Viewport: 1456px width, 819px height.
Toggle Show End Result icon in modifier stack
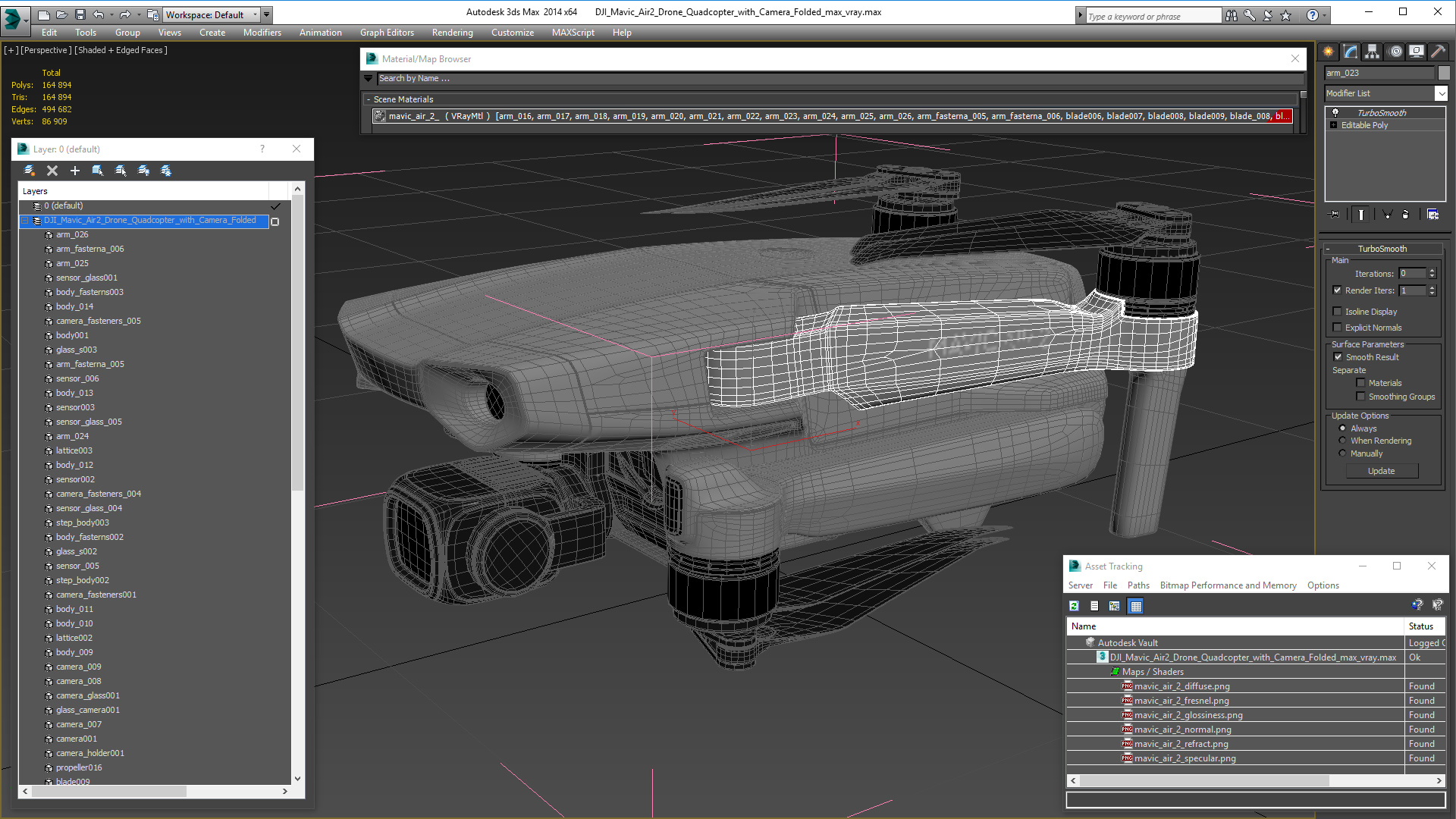pyautogui.click(x=1361, y=215)
